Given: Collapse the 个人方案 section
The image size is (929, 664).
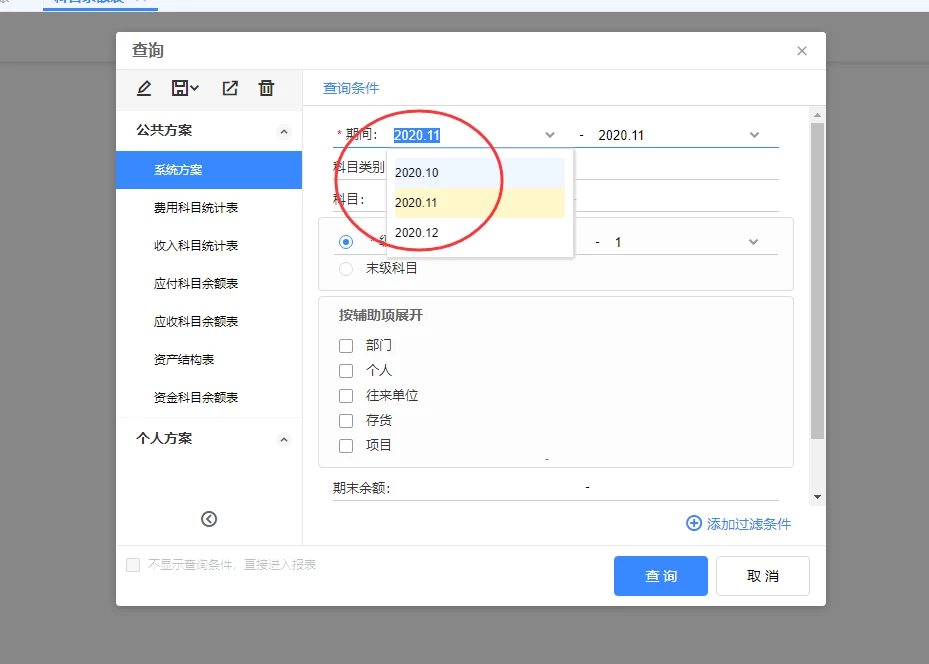Looking at the screenshot, I should (283, 439).
